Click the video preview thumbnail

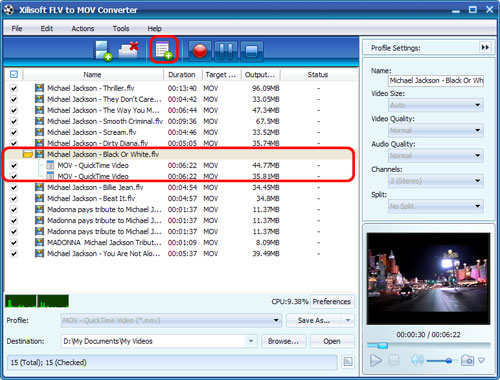pyautogui.click(x=428, y=278)
